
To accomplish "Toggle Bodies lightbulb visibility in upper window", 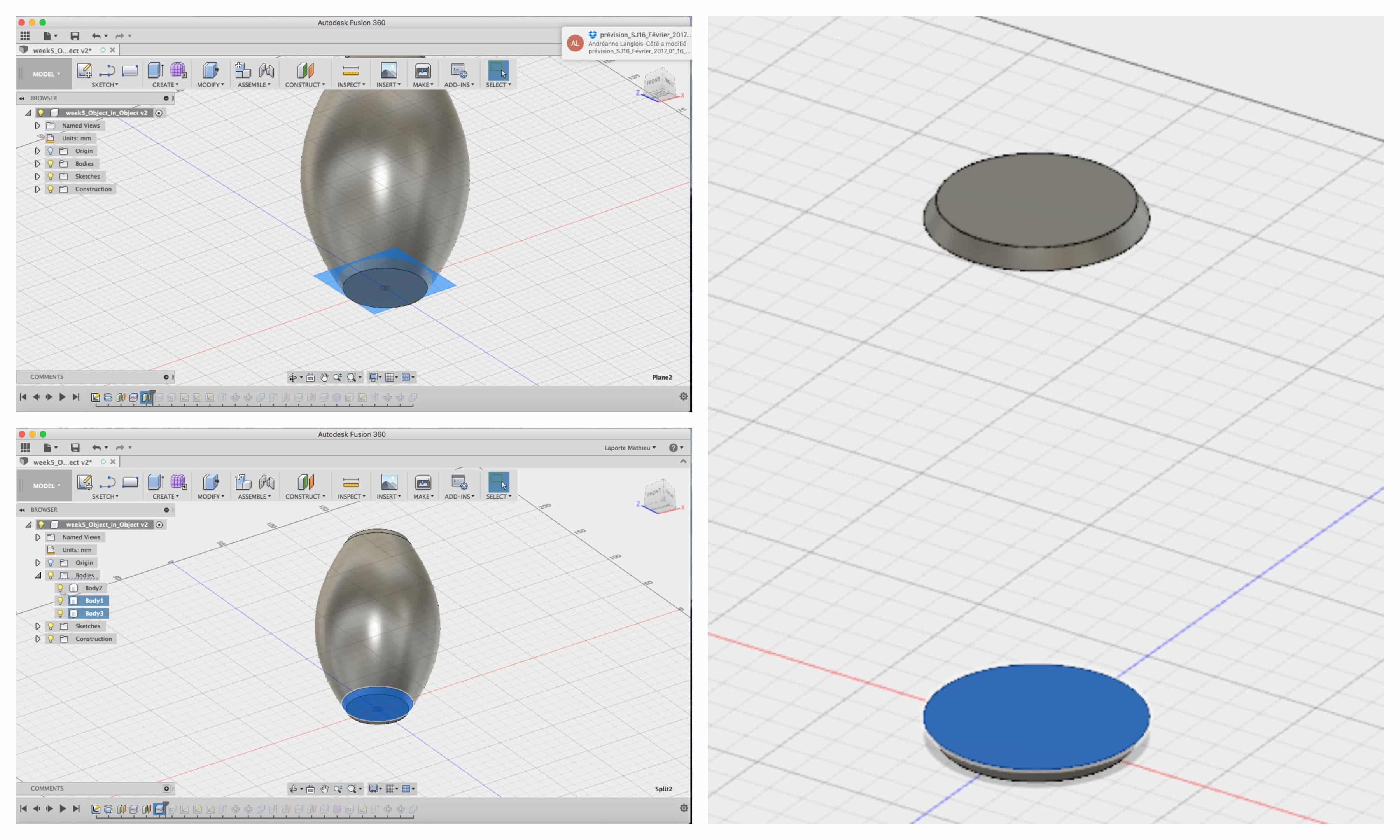I will (51, 164).
